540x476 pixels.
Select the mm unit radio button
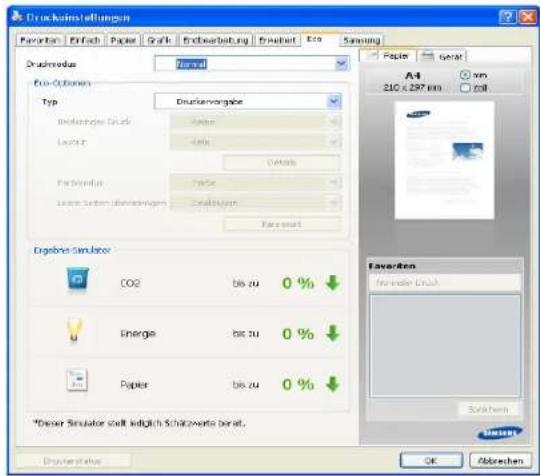pos(465,74)
